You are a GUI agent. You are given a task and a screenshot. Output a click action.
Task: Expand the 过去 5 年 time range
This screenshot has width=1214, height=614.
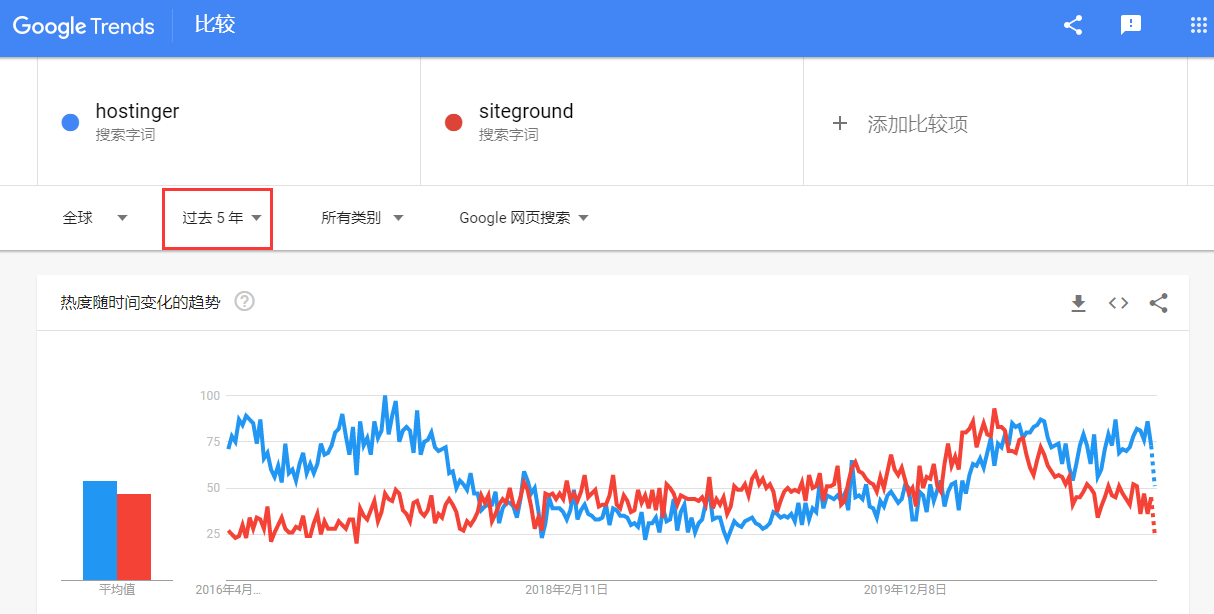click(x=221, y=217)
